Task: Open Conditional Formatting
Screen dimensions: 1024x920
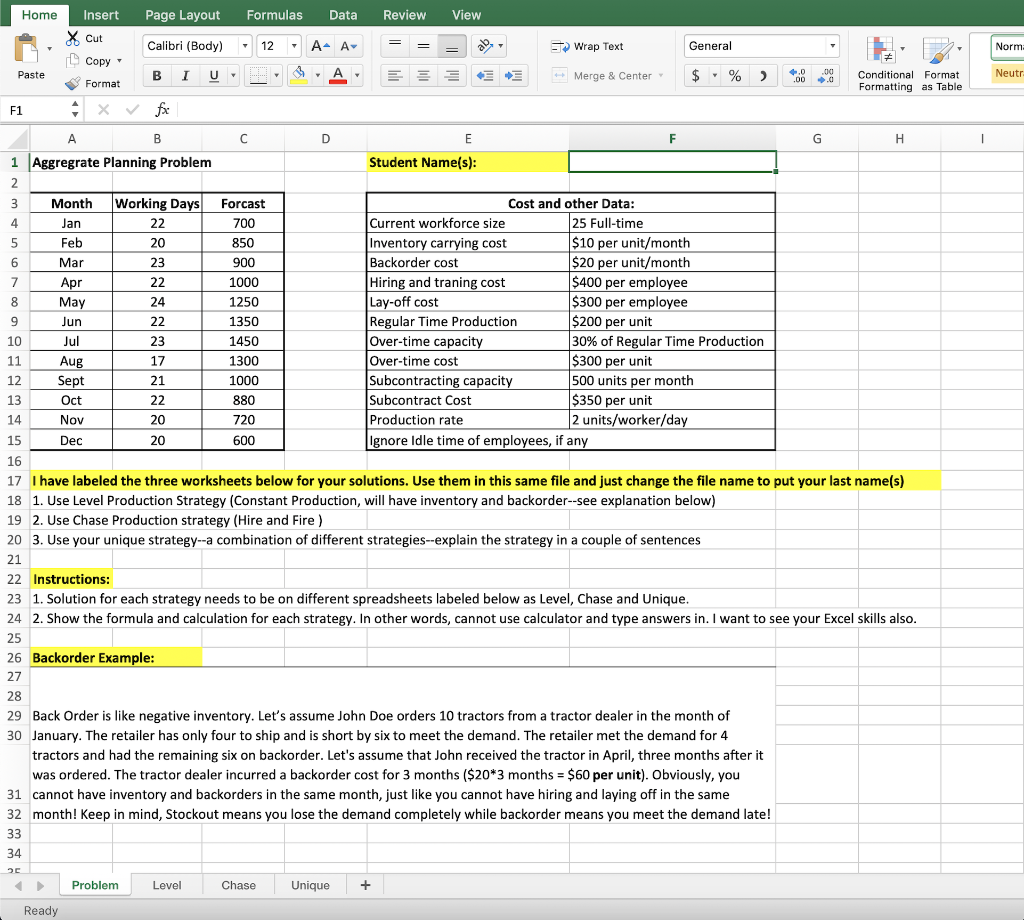Action: tap(884, 60)
